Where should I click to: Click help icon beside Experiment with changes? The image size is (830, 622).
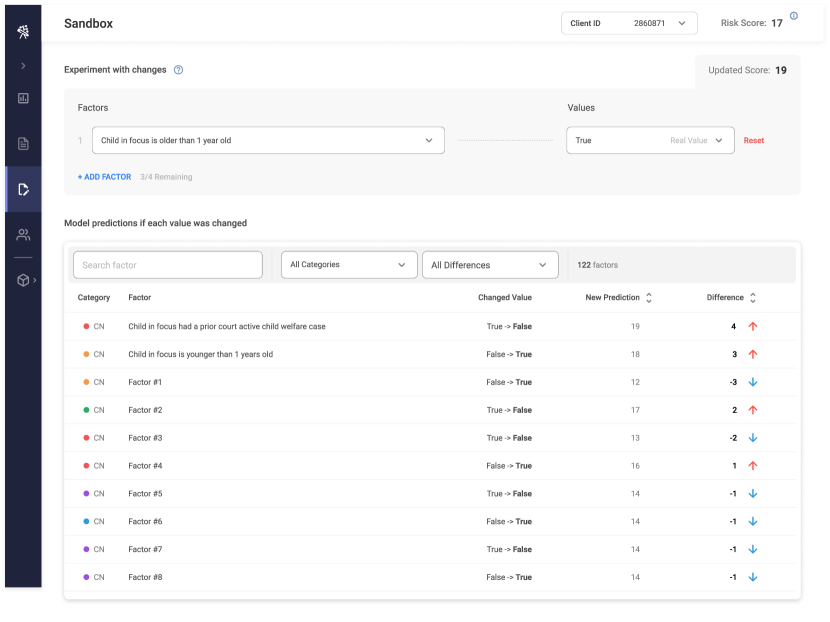[x=178, y=70]
